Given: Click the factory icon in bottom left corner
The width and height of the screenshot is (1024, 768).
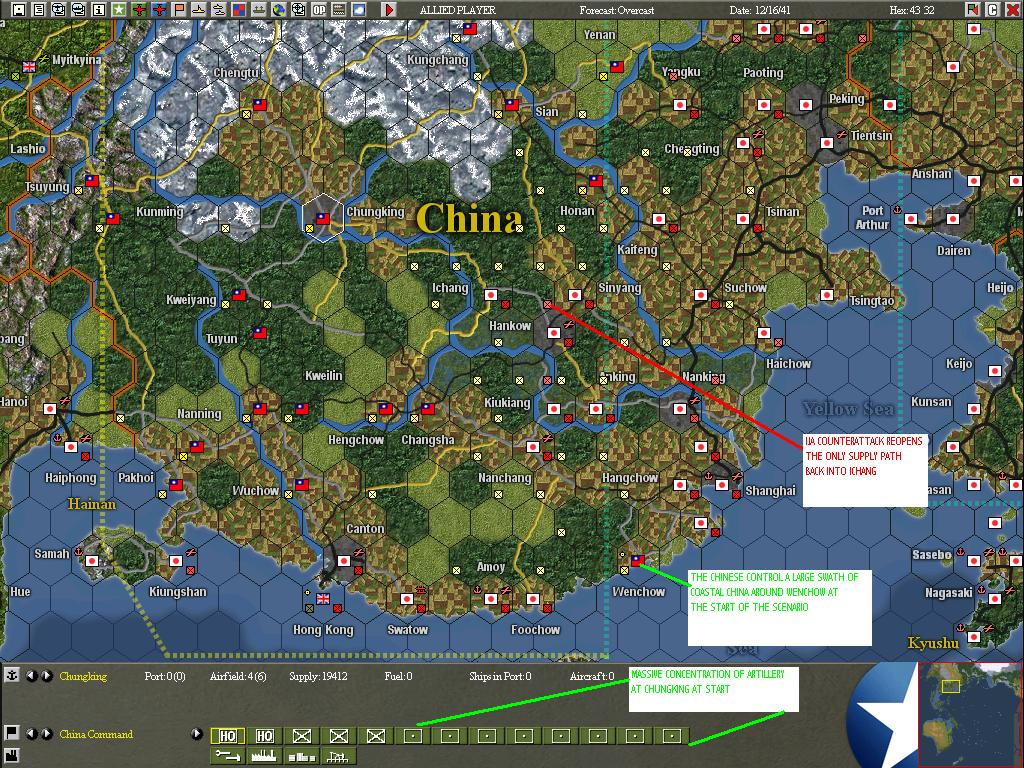Looking at the screenshot, I should [x=11, y=758].
